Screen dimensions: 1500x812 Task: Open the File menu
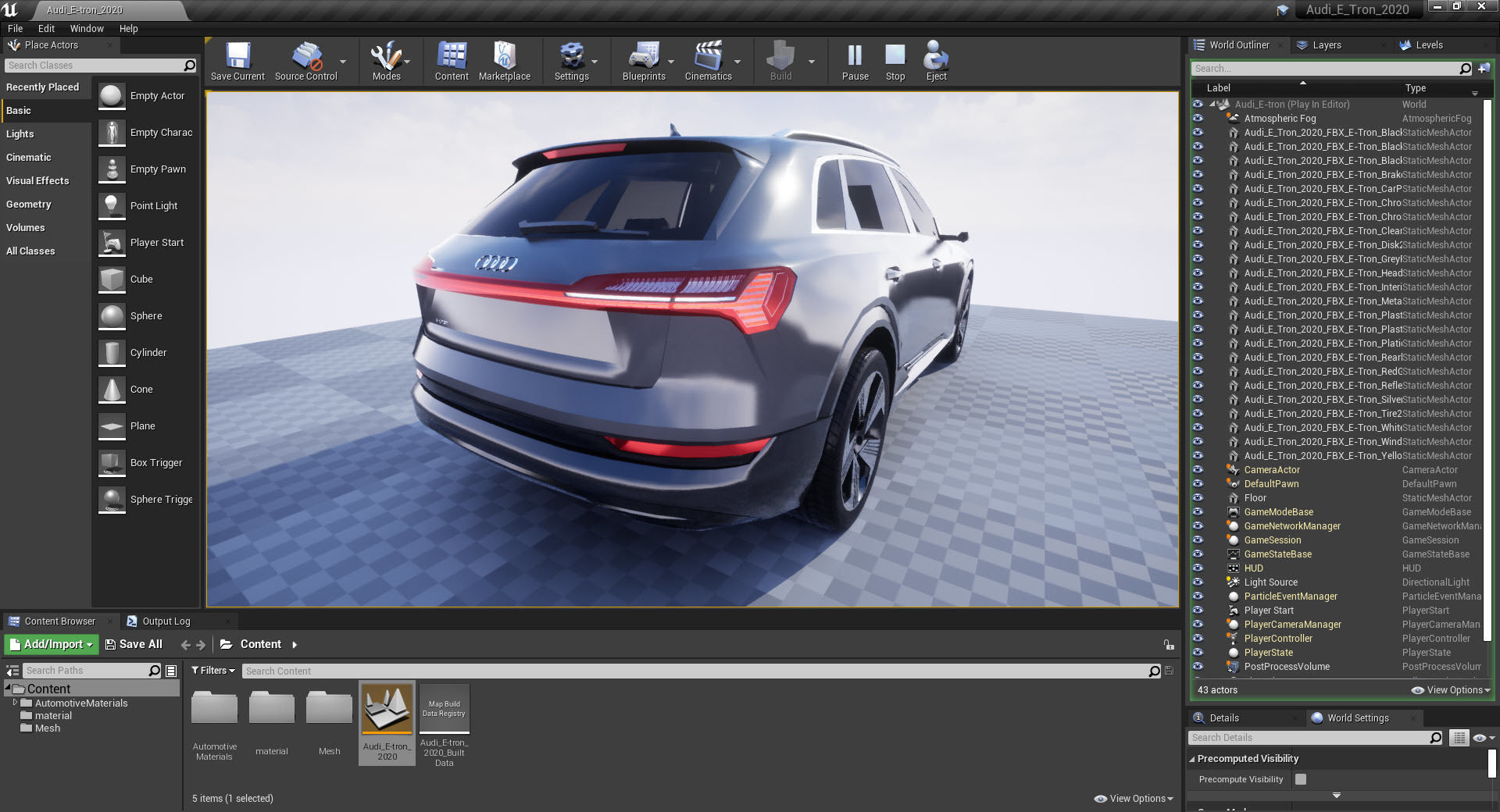(16, 28)
